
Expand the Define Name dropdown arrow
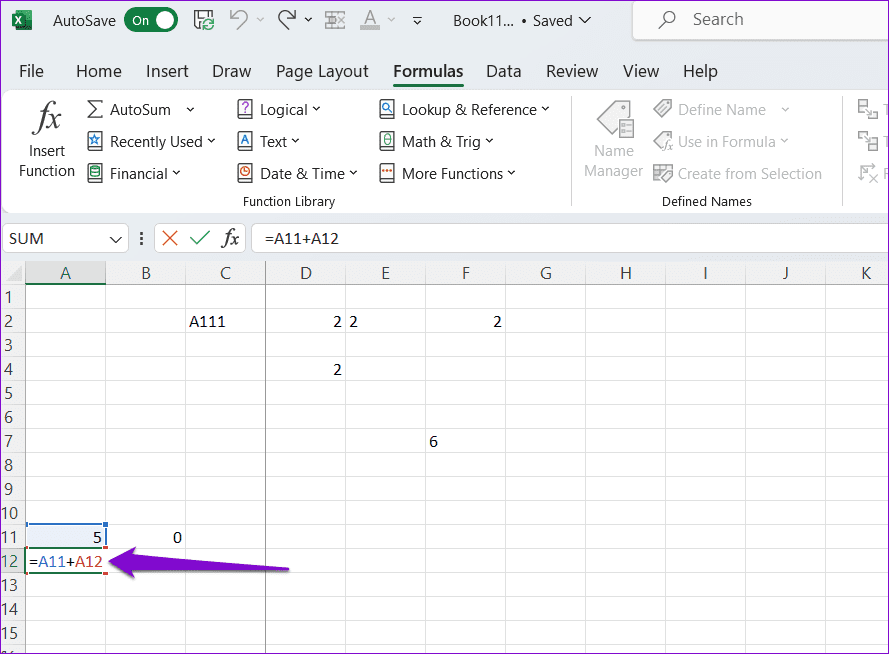pyautogui.click(x=785, y=109)
